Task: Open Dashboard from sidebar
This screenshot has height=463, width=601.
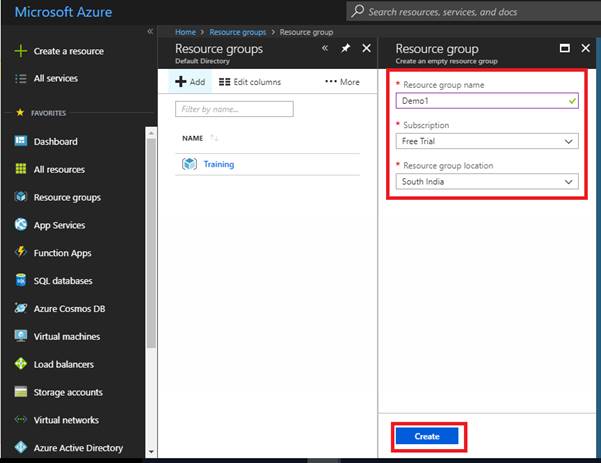Action: [56, 141]
